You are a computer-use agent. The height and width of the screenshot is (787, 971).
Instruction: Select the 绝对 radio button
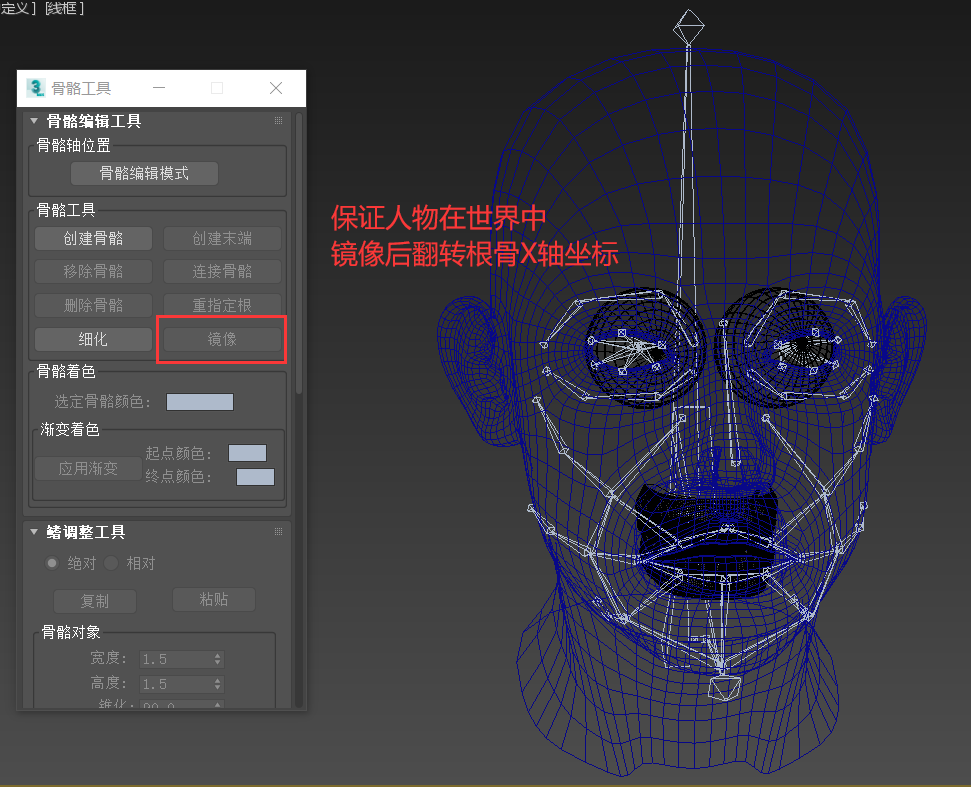(52, 563)
